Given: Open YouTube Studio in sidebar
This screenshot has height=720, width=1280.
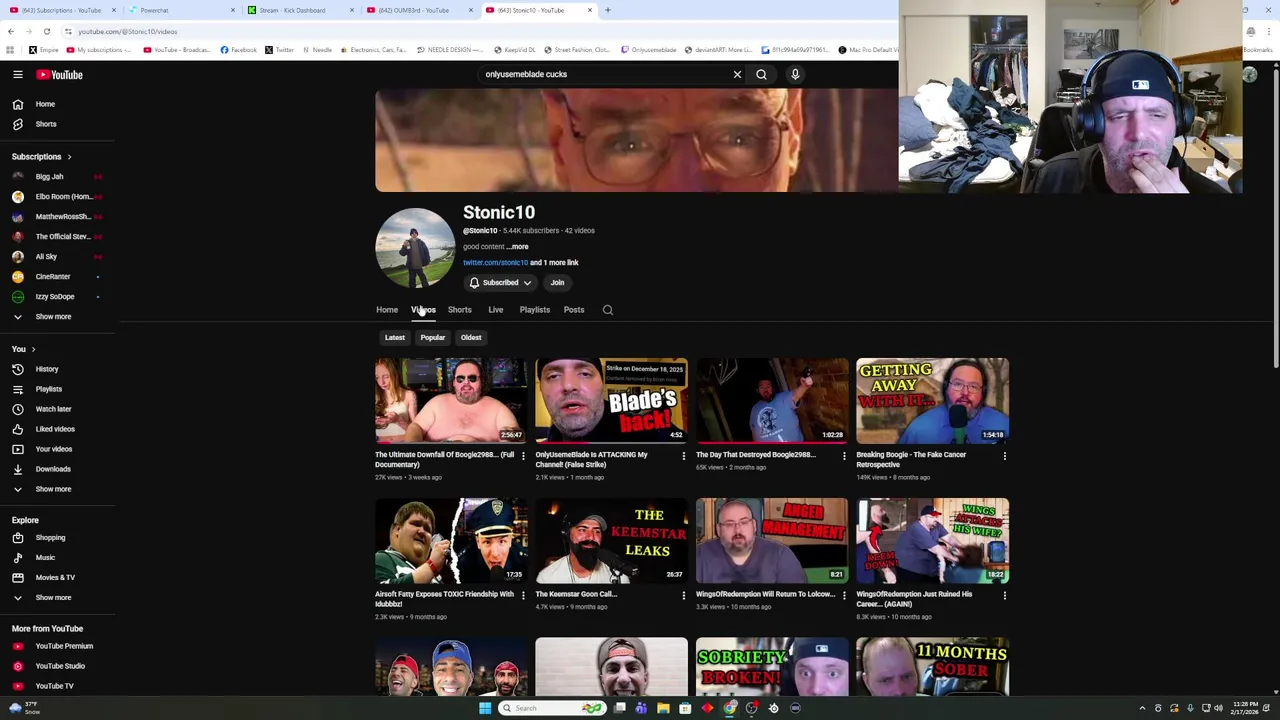Looking at the screenshot, I should point(58,666).
